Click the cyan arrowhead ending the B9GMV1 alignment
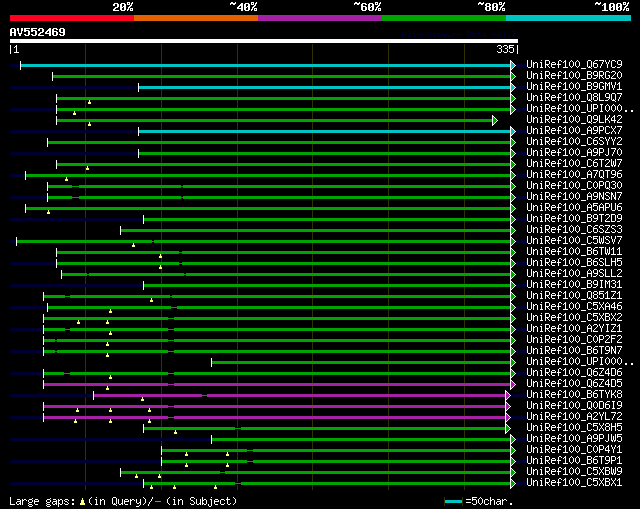The width and height of the screenshot is (640, 509). (513, 87)
